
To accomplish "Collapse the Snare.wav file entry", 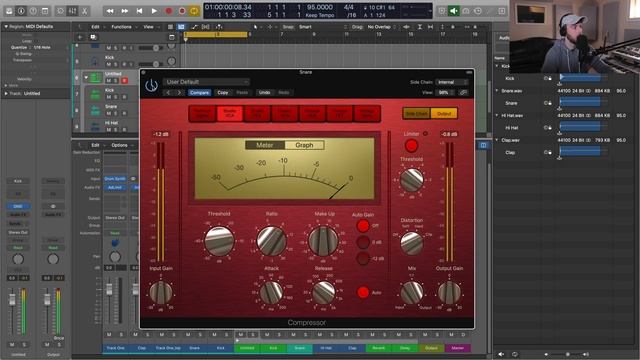I will pos(497,91).
